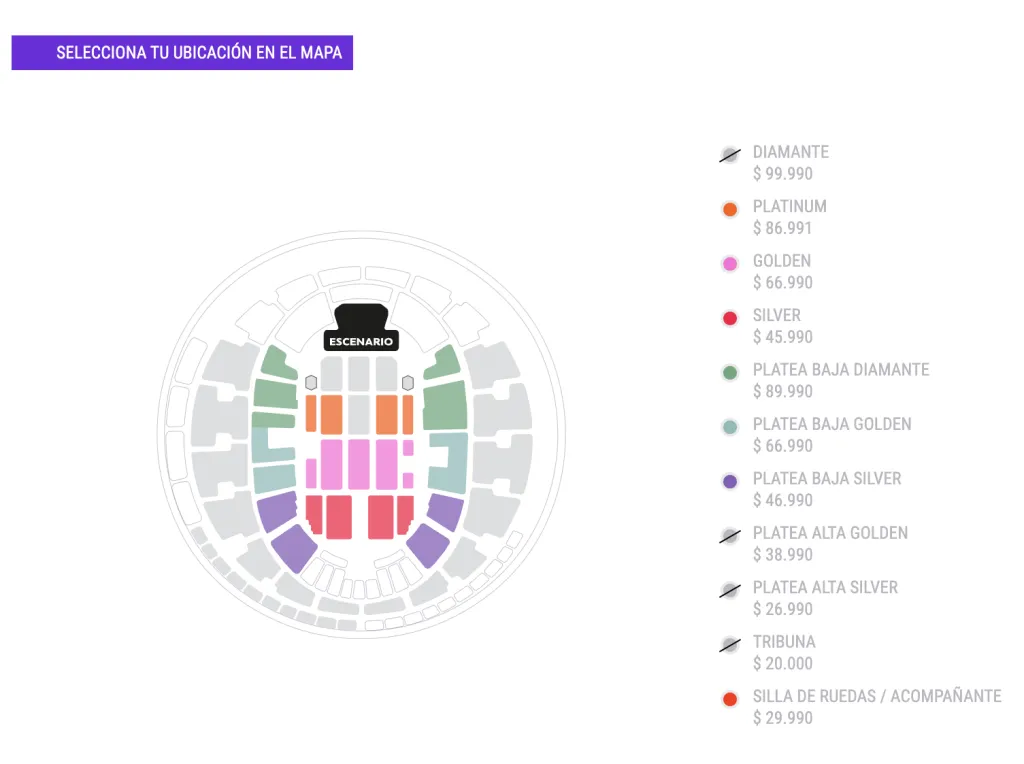Click the hexagon marker left of stage
This screenshot has height=764, width=1024.
point(311,383)
